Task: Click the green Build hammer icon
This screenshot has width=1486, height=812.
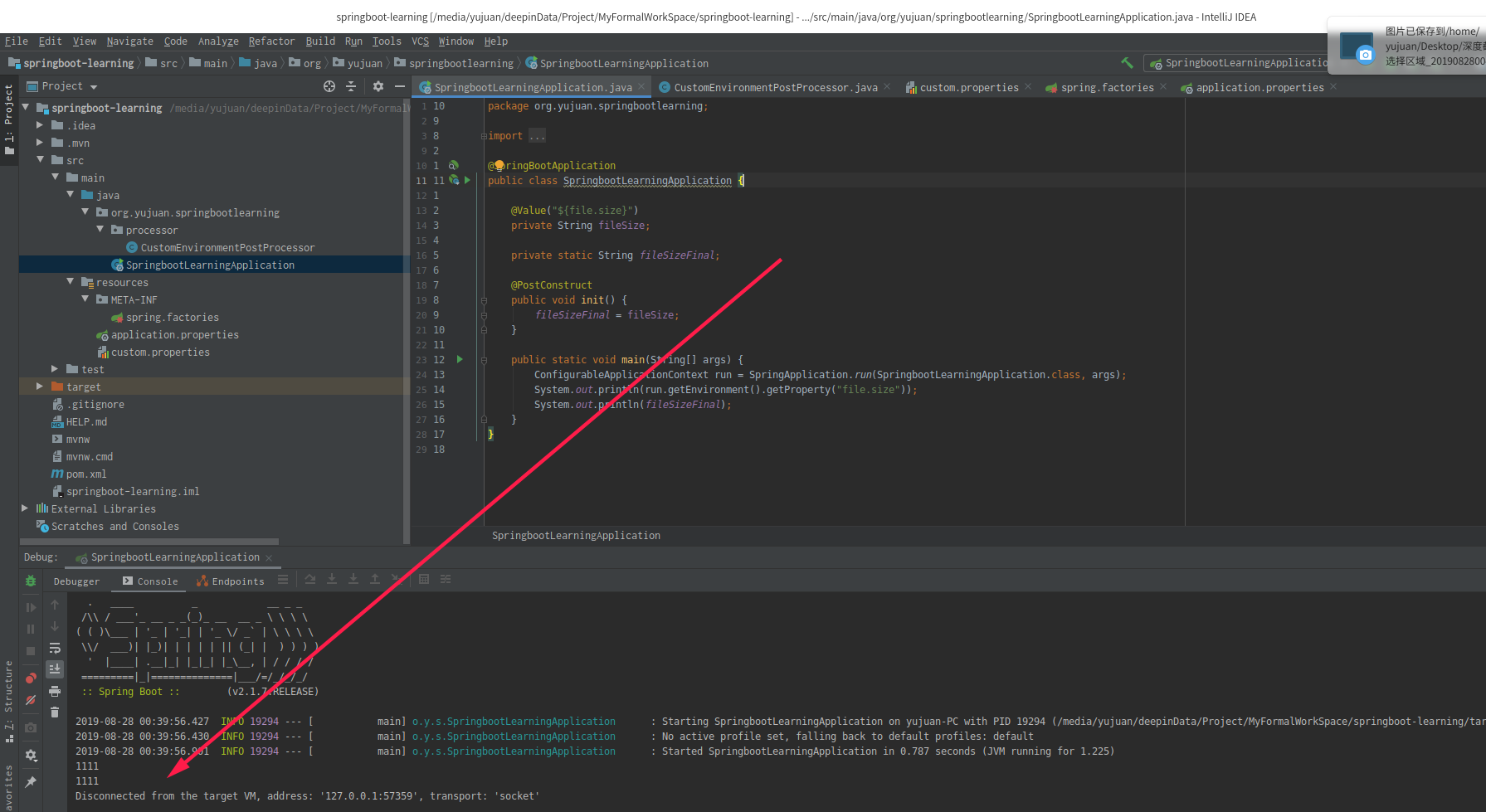Action: pos(1127,63)
